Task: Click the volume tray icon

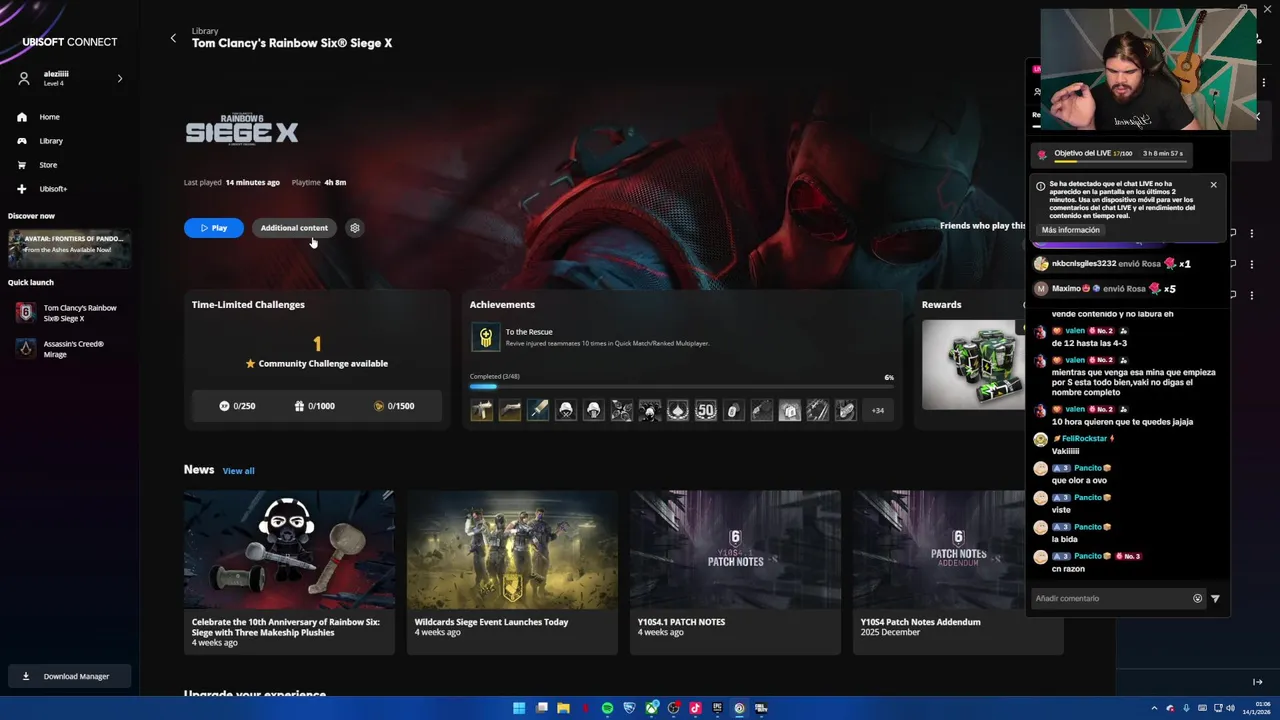Action: 1229,708
